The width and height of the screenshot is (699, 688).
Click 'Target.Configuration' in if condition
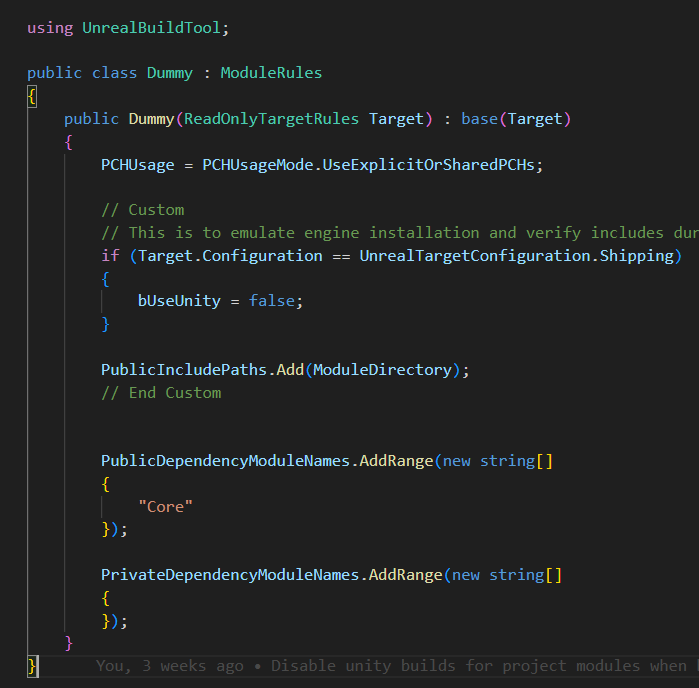coord(230,256)
